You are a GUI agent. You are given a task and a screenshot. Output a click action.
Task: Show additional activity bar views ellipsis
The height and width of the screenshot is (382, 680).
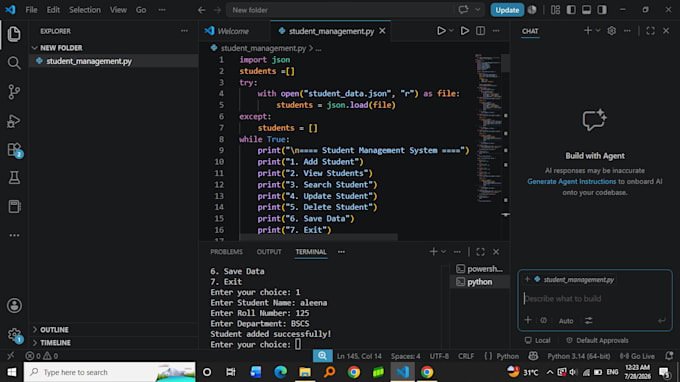[14, 235]
